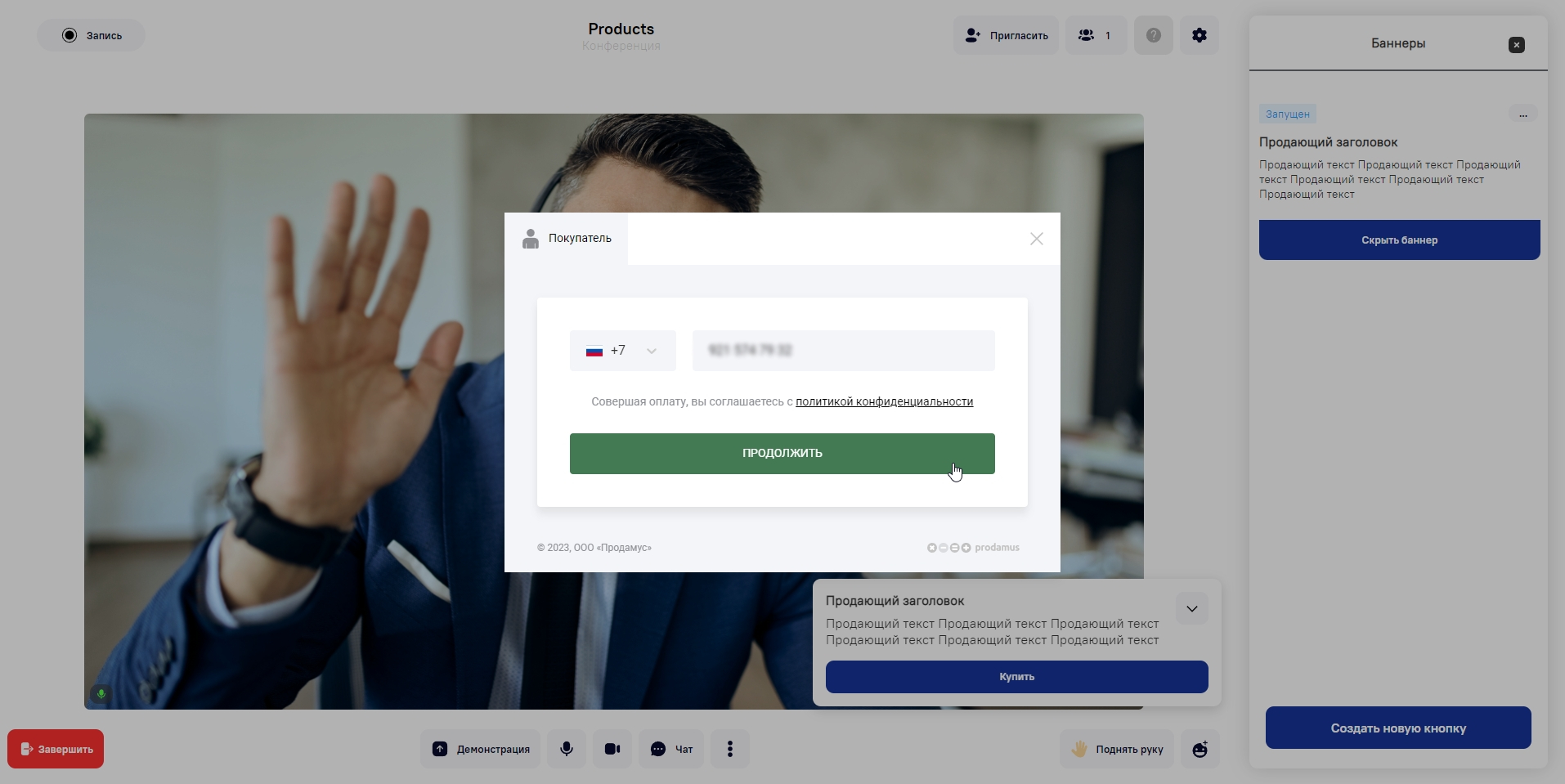Open the three-dot more options menu
This screenshot has height=784, width=1565.
click(x=730, y=749)
